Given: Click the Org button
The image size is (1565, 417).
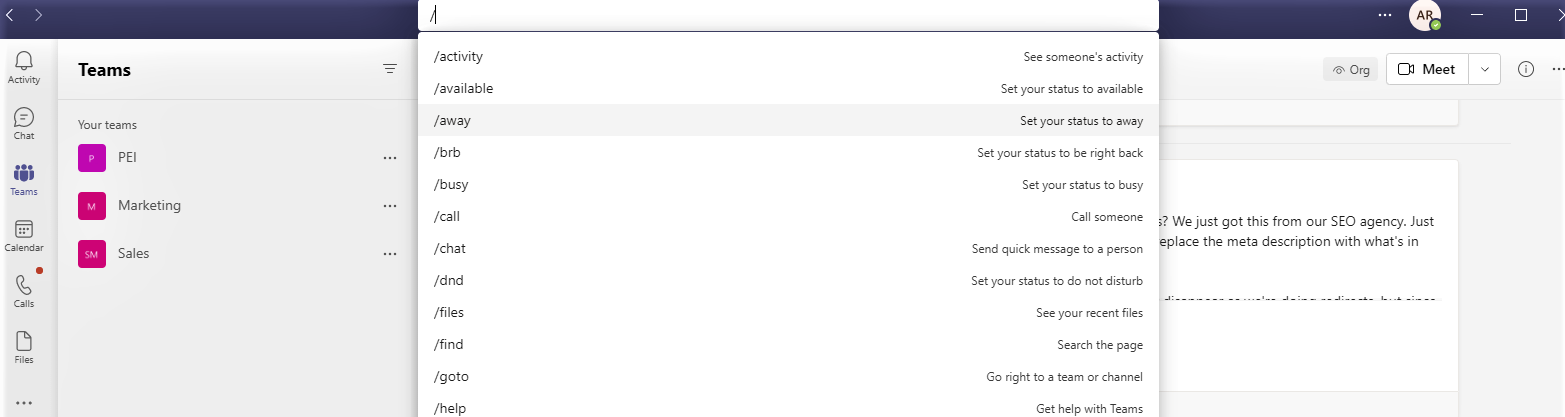Looking at the screenshot, I should [x=1350, y=69].
